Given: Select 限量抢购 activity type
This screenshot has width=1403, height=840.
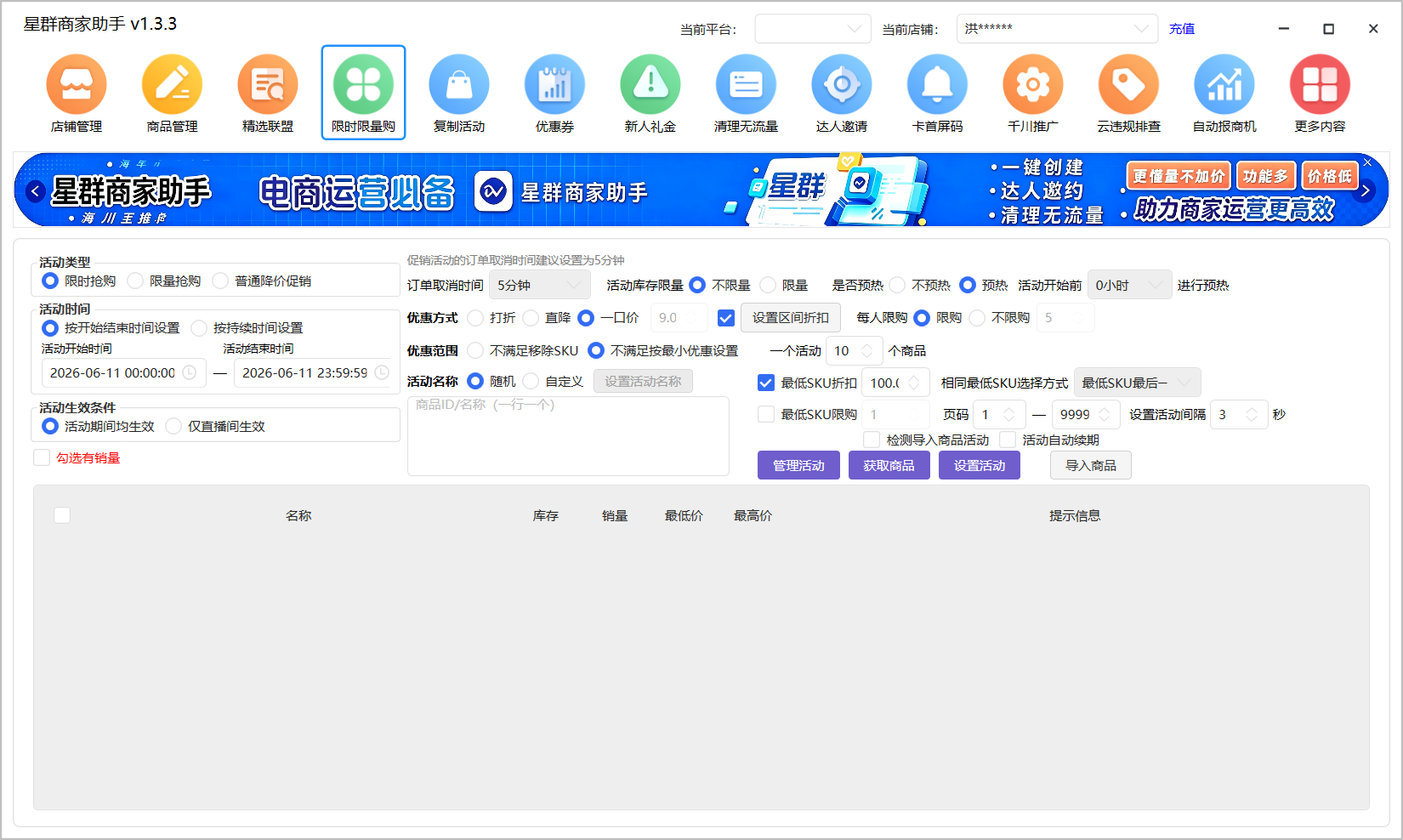Looking at the screenshot, I should coord(135,281).
